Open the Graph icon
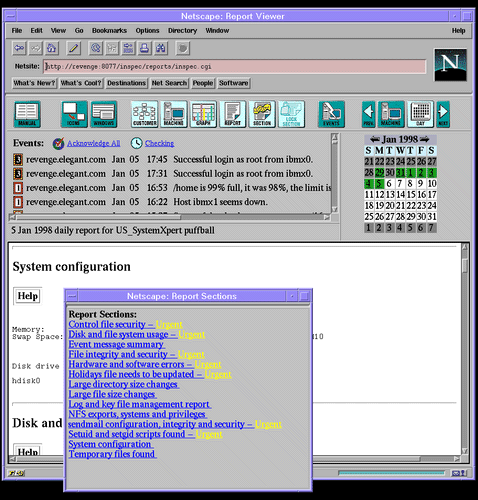 [203, 114]
